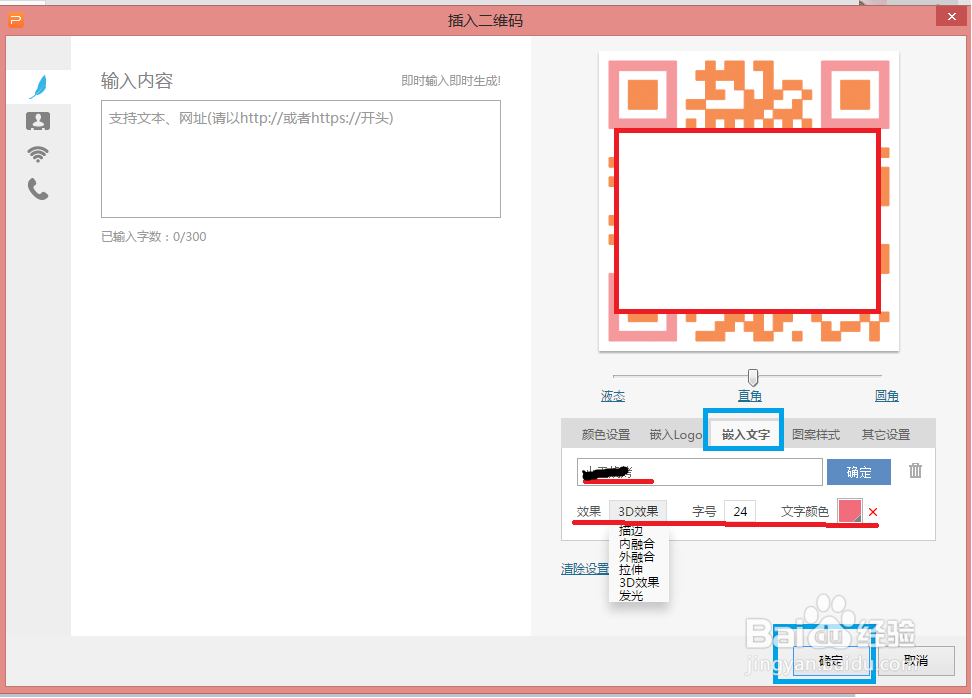Choose 拉伸 from the effect list
The image size is (972, 698).
click(x=631, y=570)
